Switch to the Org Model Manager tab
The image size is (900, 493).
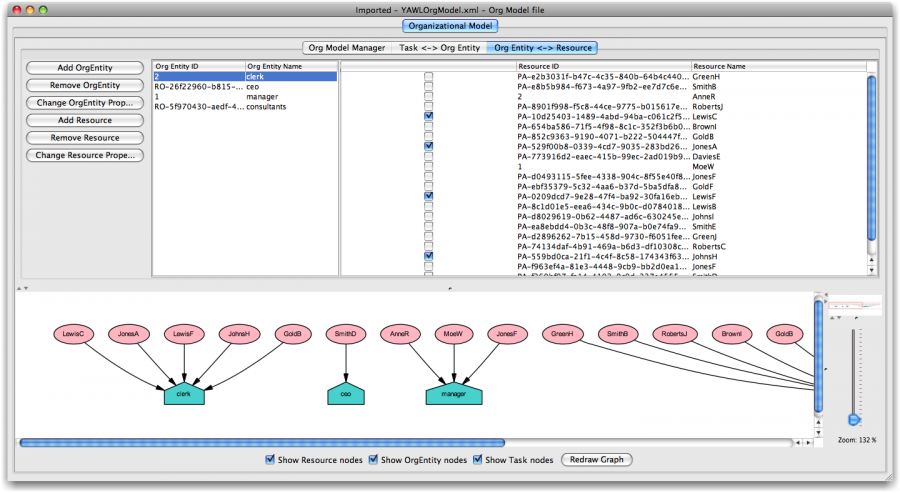coord(345,47)
